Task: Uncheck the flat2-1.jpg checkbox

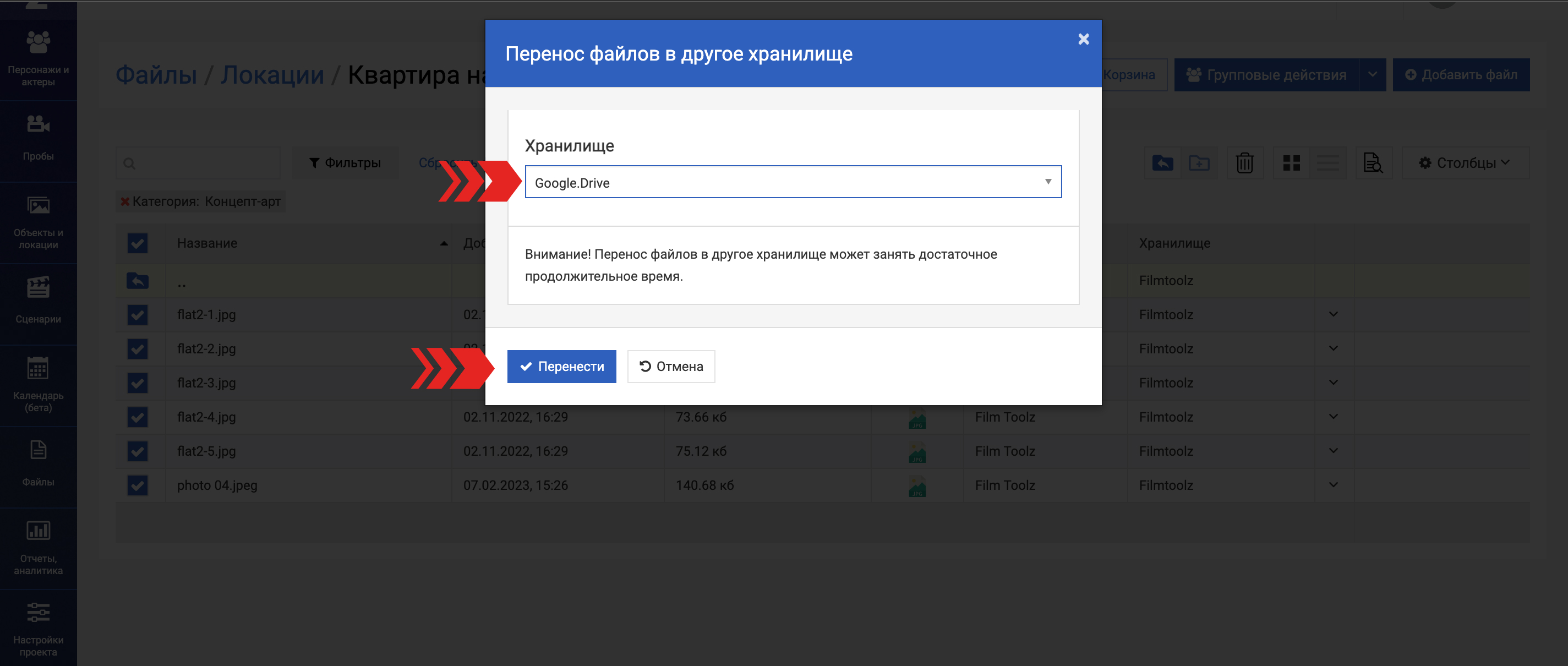Action: coord(138,315)
